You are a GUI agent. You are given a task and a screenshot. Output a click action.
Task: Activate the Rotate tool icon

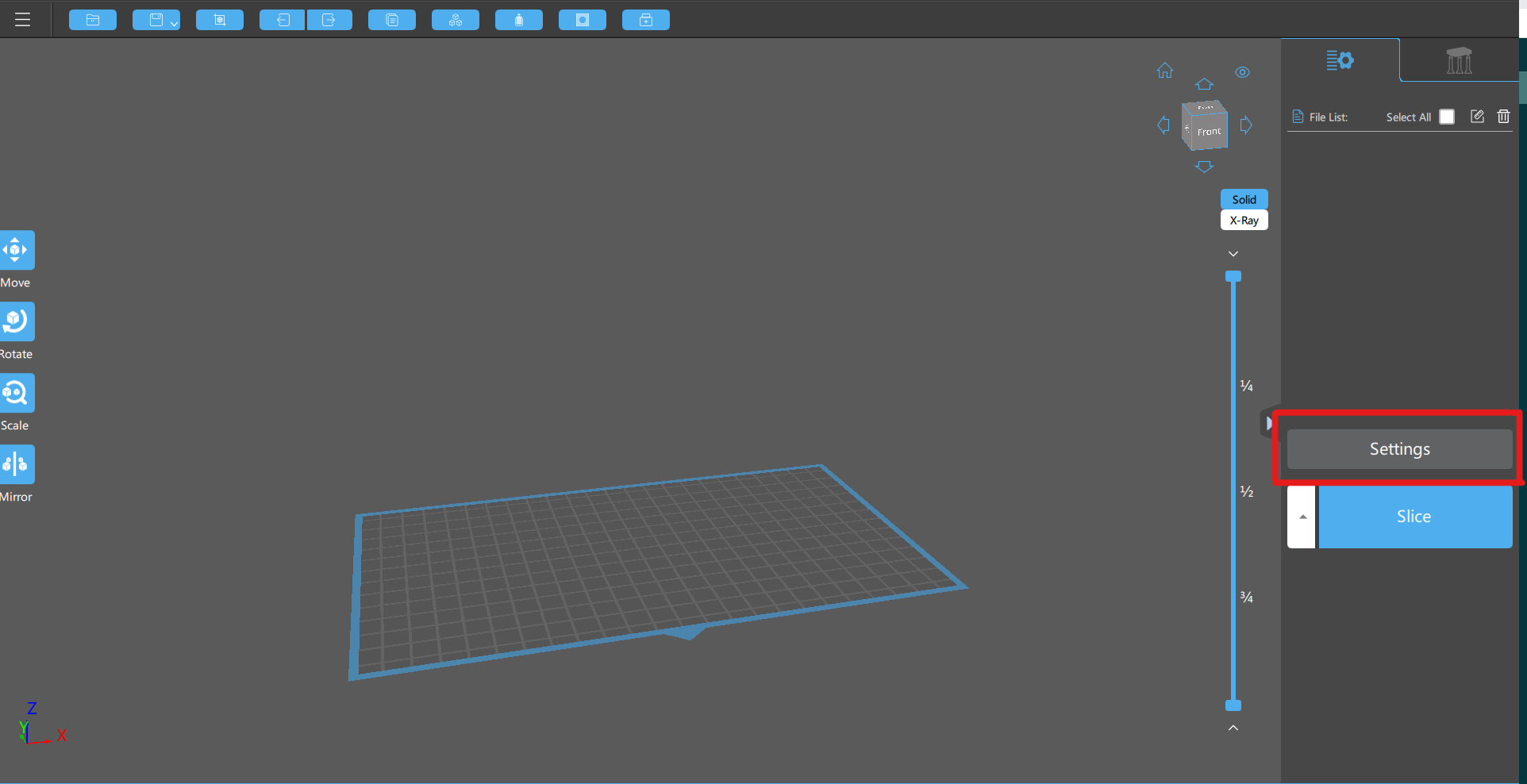(x=17, y=321)
